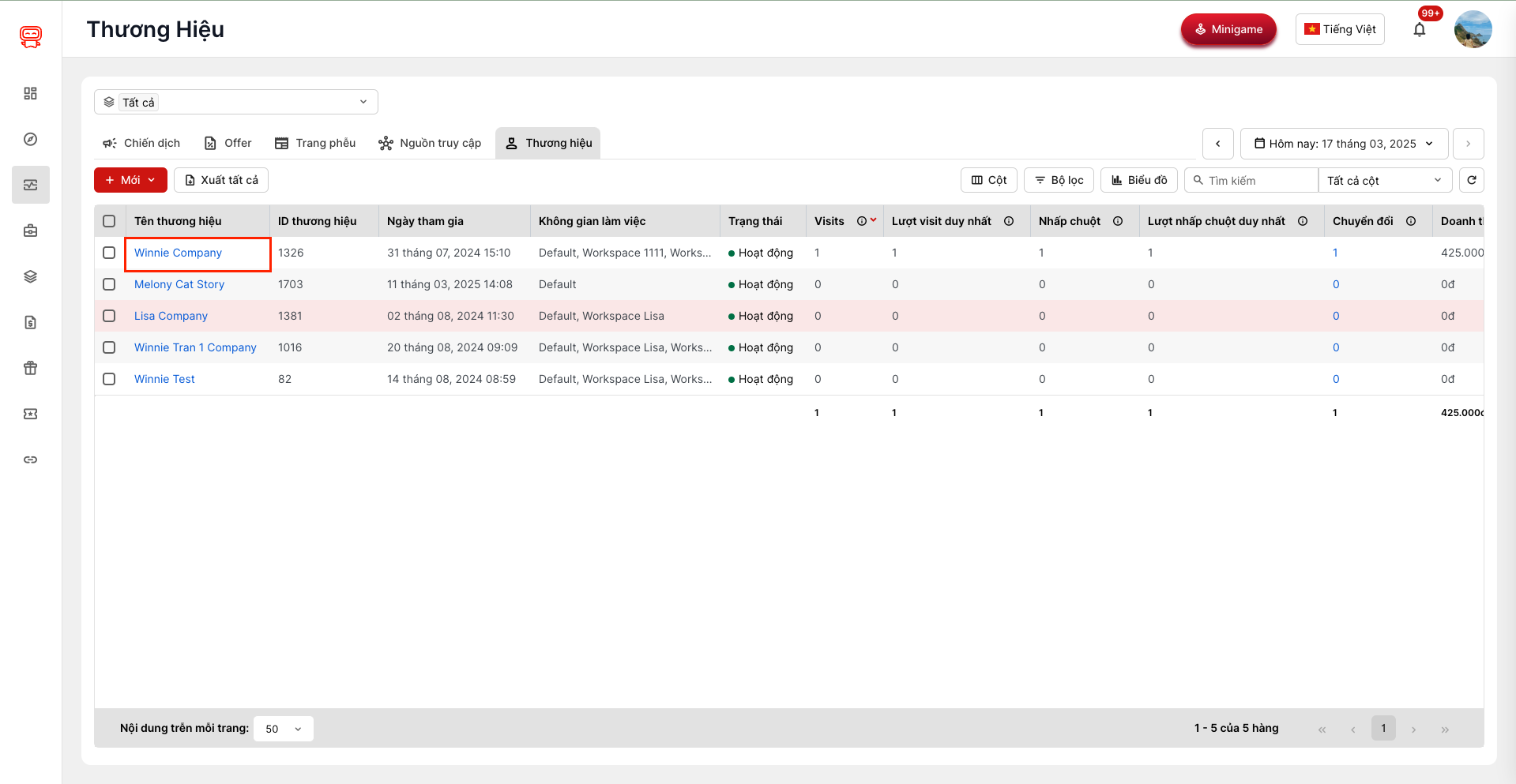Click the compass explore icon in sidebar
1516x784 pixels.
tap(30, 139)
